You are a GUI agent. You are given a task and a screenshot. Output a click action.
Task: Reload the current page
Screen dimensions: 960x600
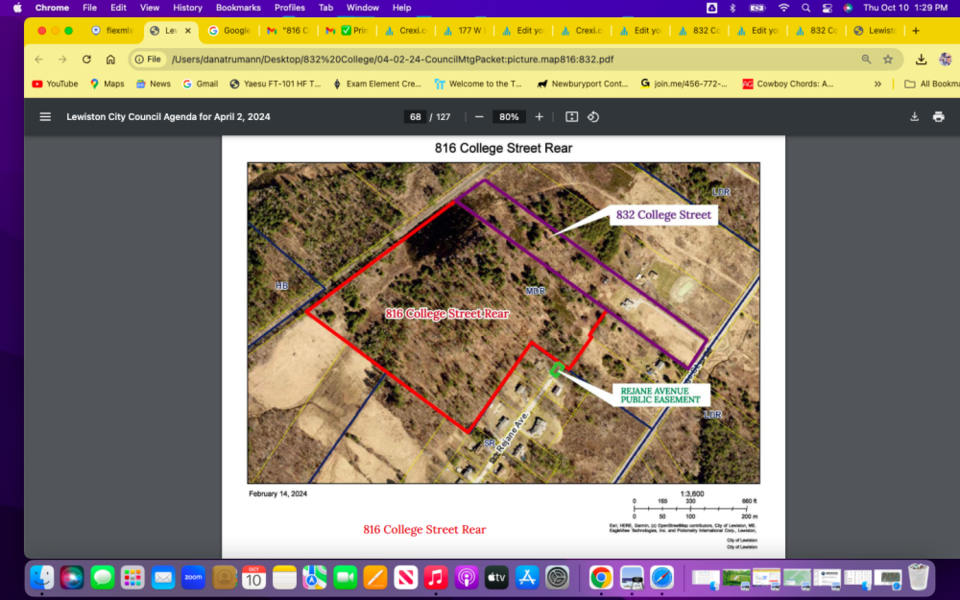(x=87, y=59)
